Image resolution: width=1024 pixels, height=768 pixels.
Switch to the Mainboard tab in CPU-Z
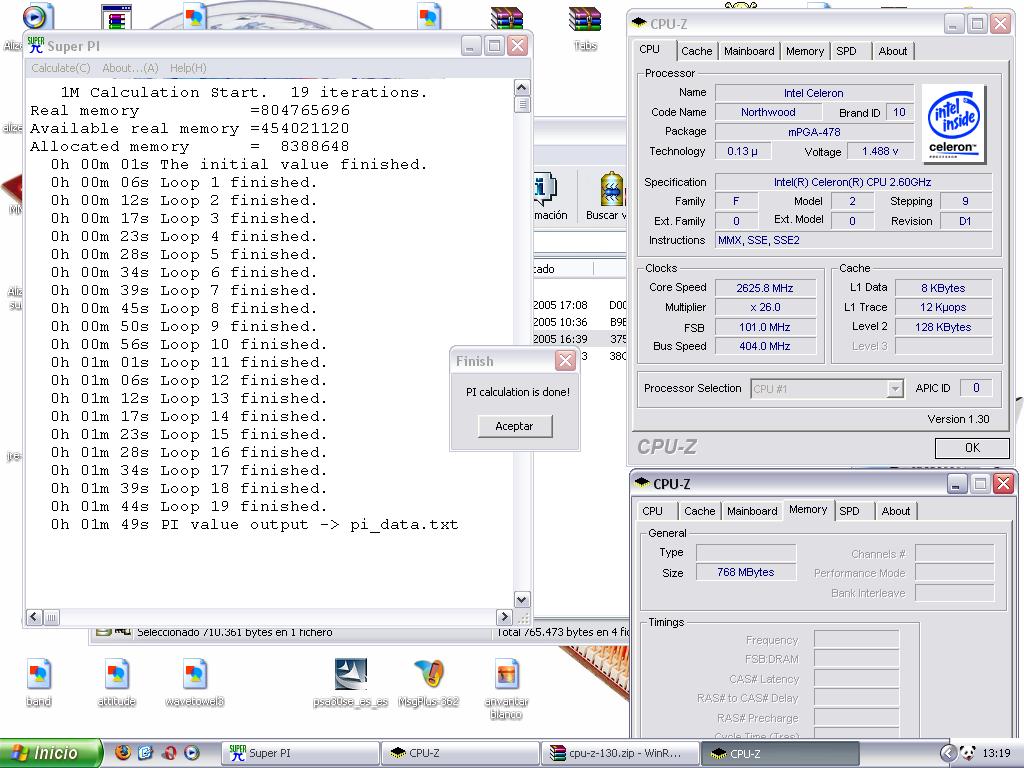point(749,51)
